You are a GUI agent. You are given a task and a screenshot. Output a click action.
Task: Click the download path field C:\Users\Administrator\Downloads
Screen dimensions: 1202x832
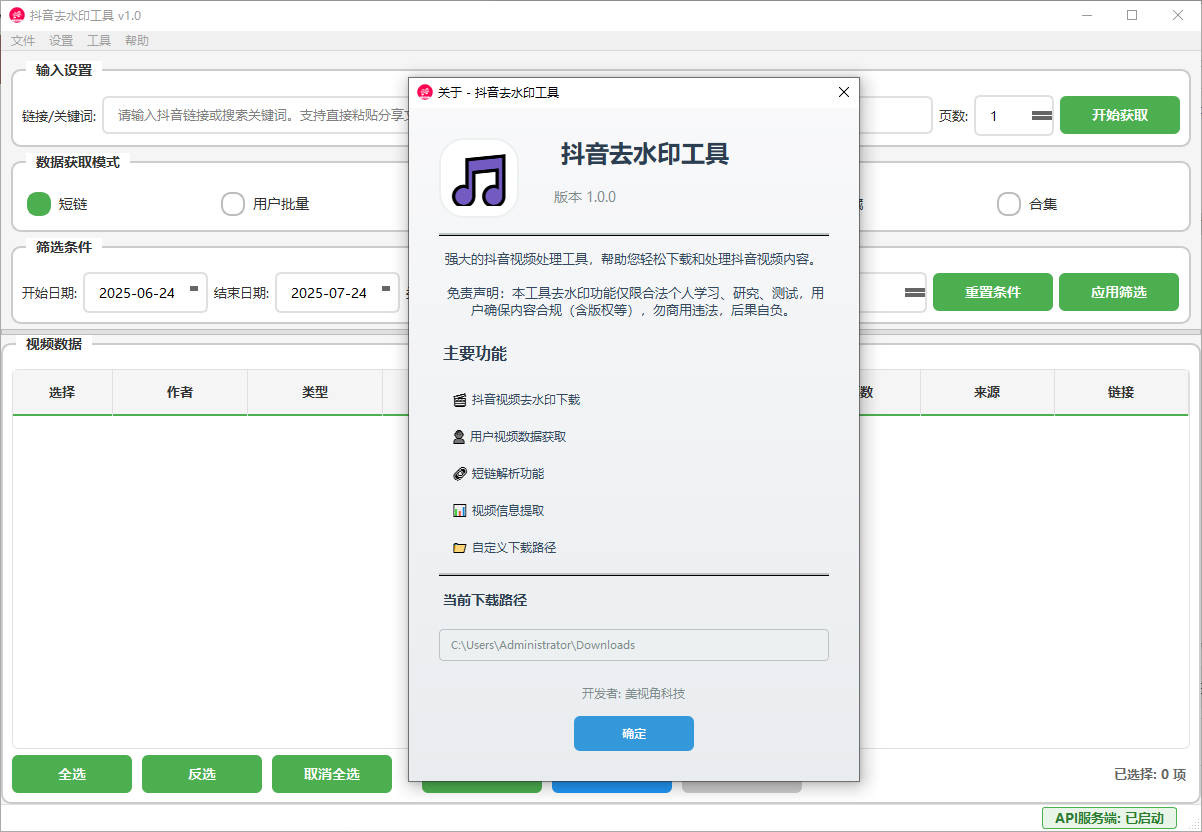(x=634, y=645)
